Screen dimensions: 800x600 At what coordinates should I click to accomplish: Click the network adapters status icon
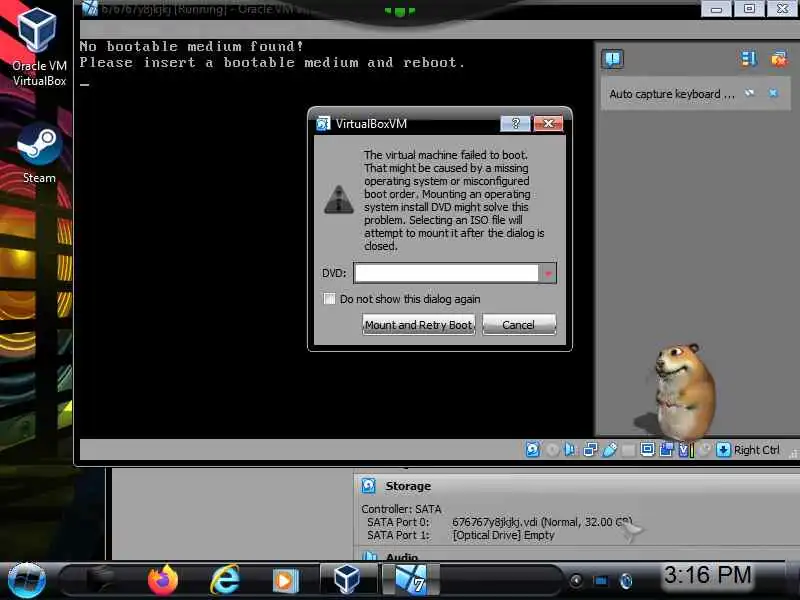(590, 449)
